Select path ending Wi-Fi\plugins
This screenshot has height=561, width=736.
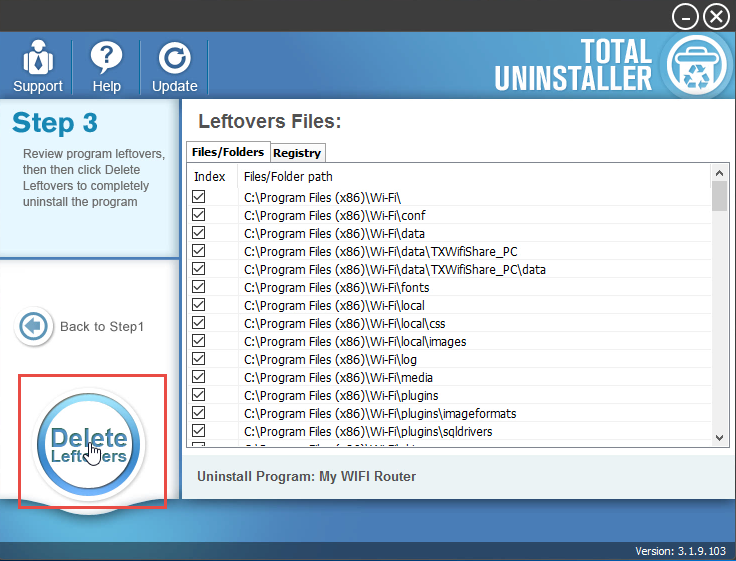(341, 395)
